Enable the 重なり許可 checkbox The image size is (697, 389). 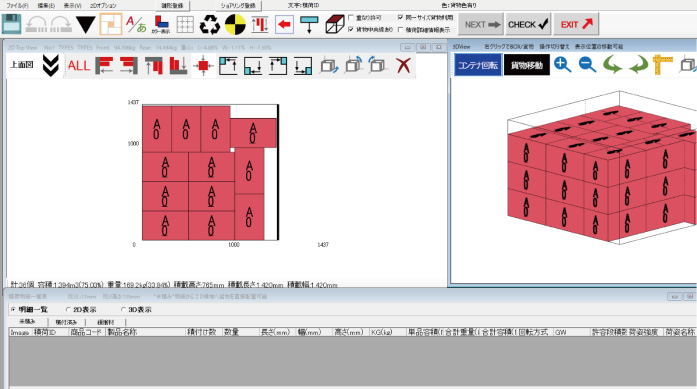tap(351, 17)
